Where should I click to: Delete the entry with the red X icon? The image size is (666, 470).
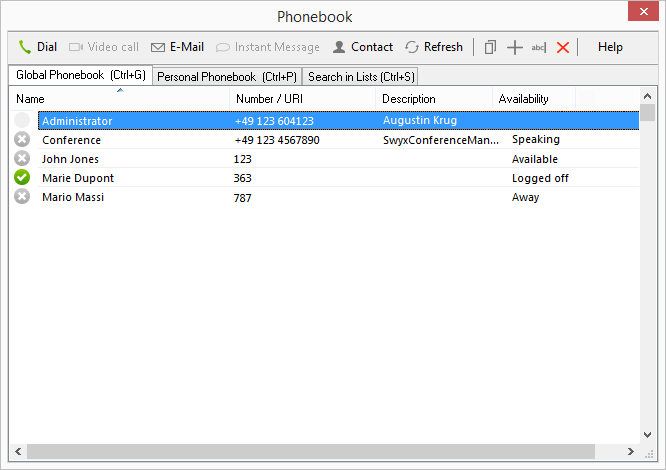[x=563, y=47]
